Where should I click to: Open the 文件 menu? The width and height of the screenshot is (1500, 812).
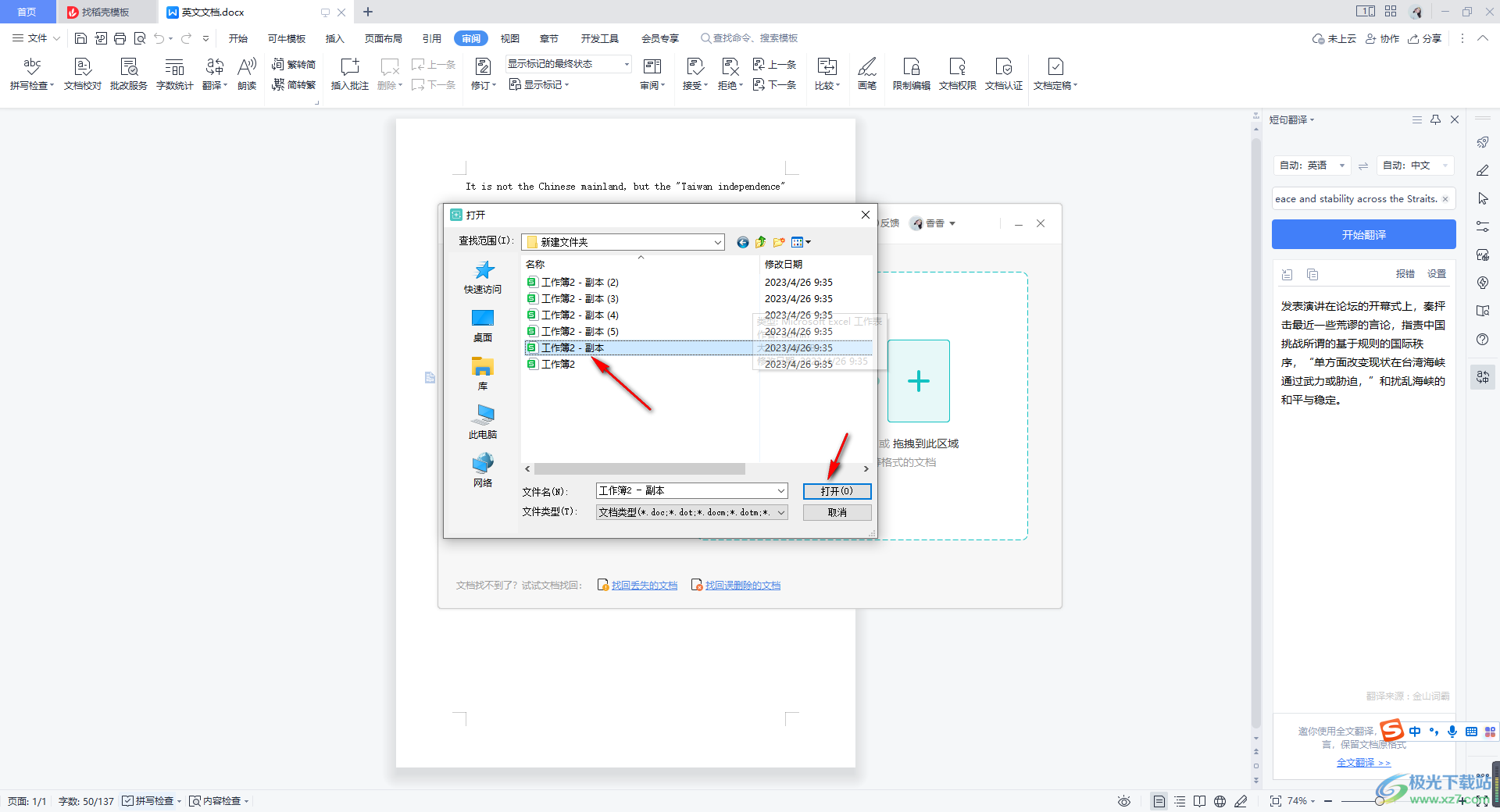click(36, 38)
